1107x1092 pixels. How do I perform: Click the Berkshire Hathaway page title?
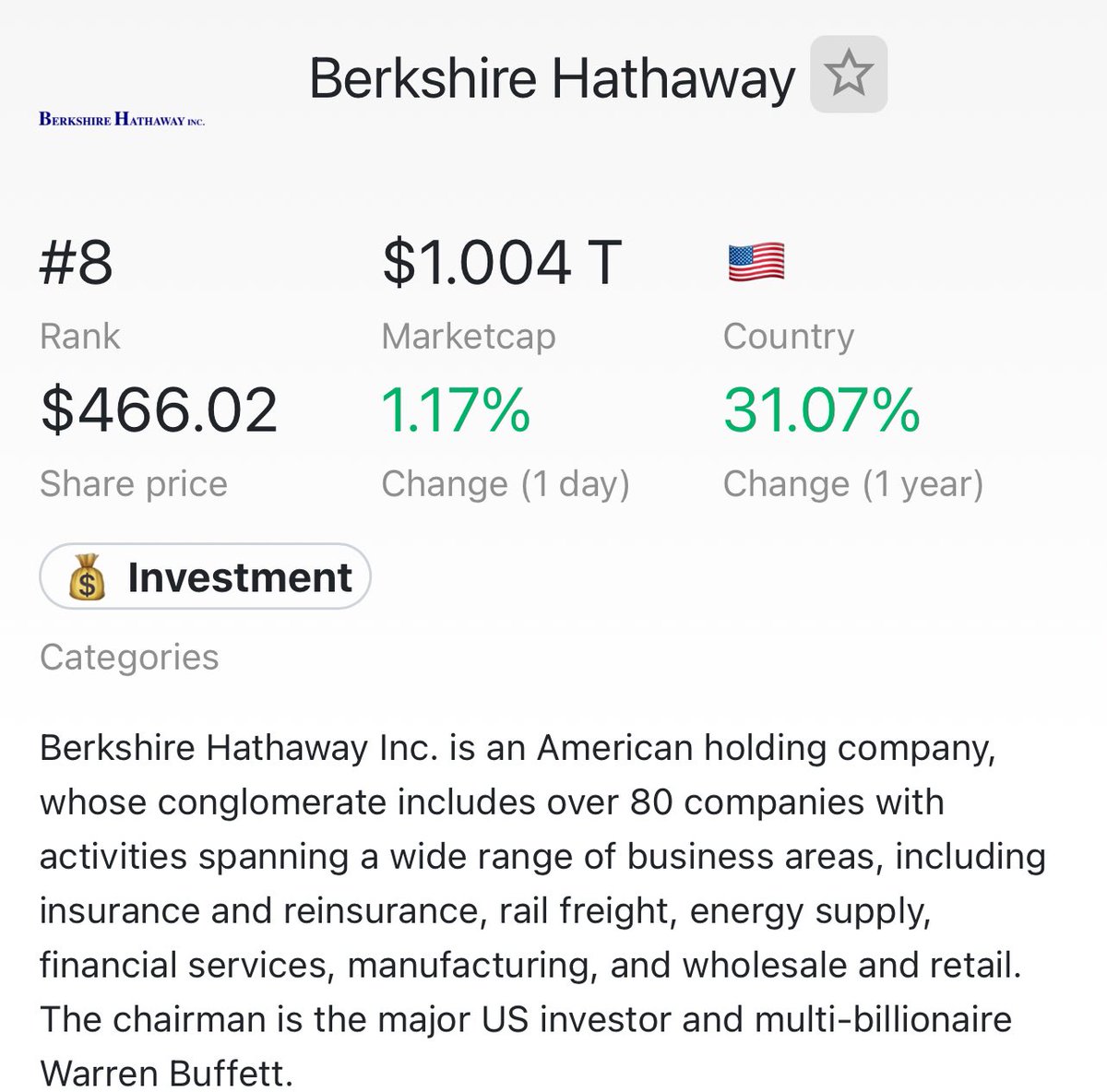tap(552, 78)
